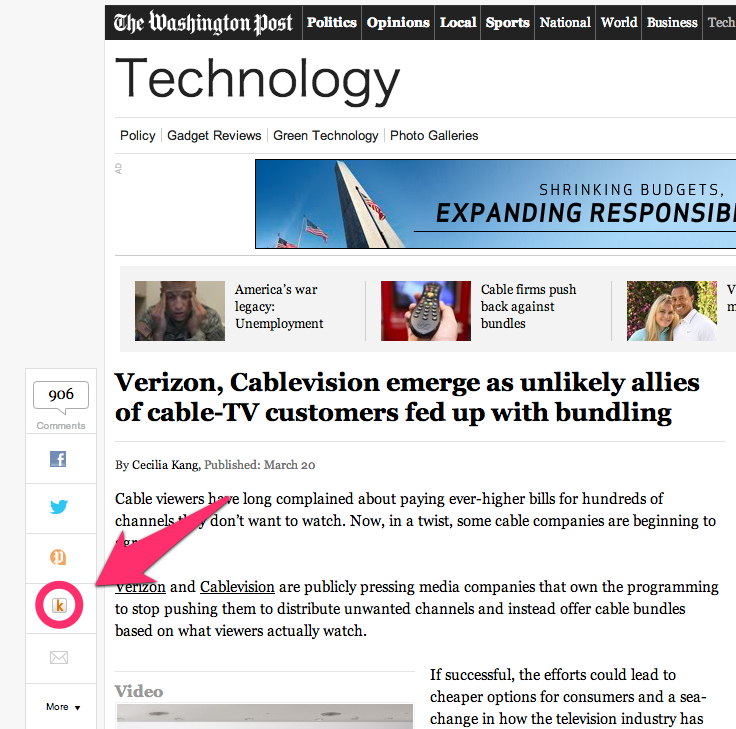The image size is (736, 729).
Task: Click the circled orange k icon
Action: (x=59, y=606)
